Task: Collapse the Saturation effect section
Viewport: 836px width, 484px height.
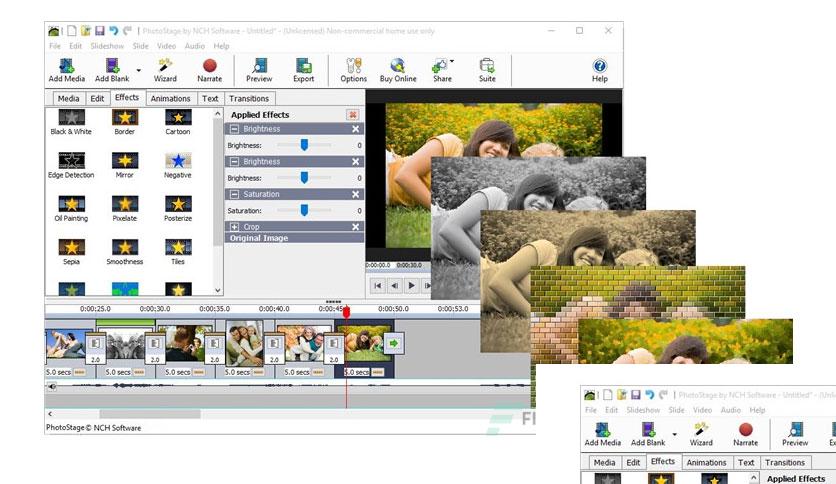Action: pos(234,194)
